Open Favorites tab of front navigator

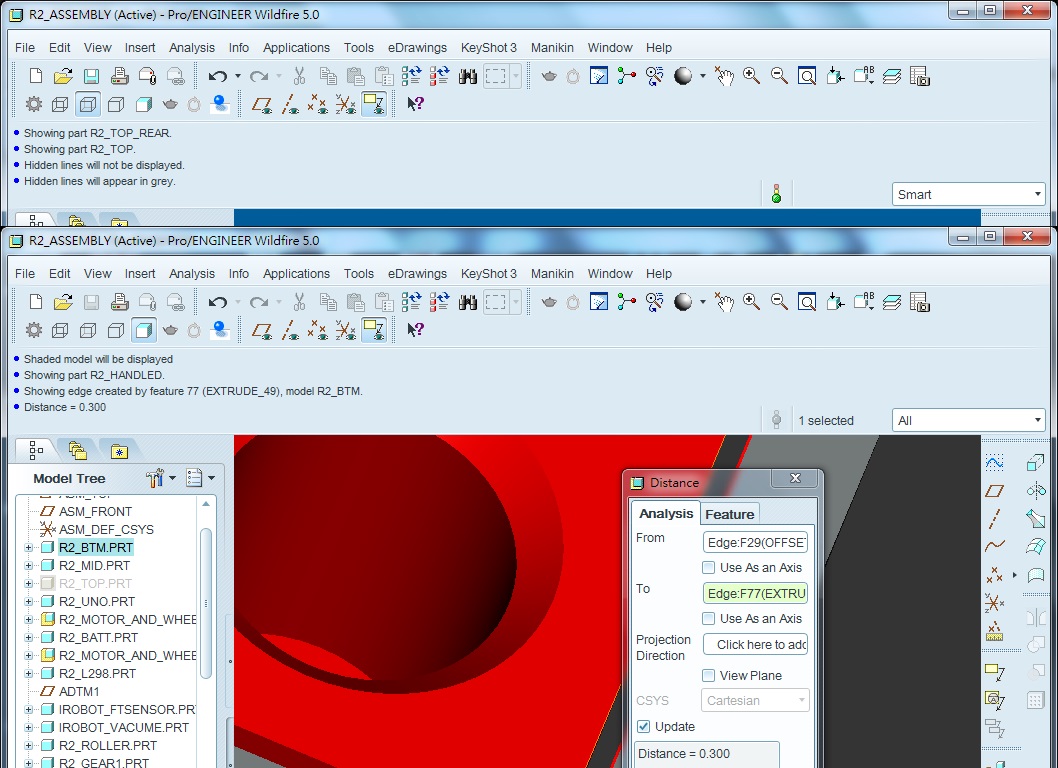pos(119,451)
